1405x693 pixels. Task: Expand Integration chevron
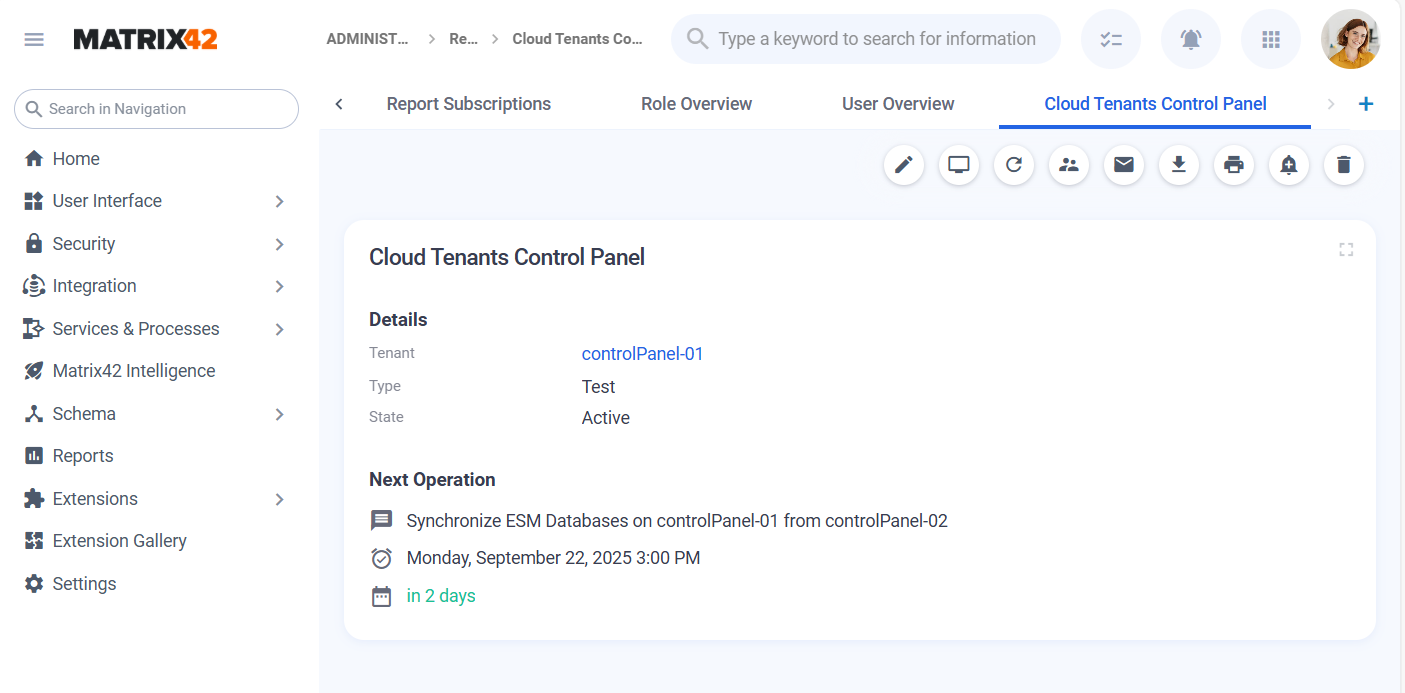point(279,286)
